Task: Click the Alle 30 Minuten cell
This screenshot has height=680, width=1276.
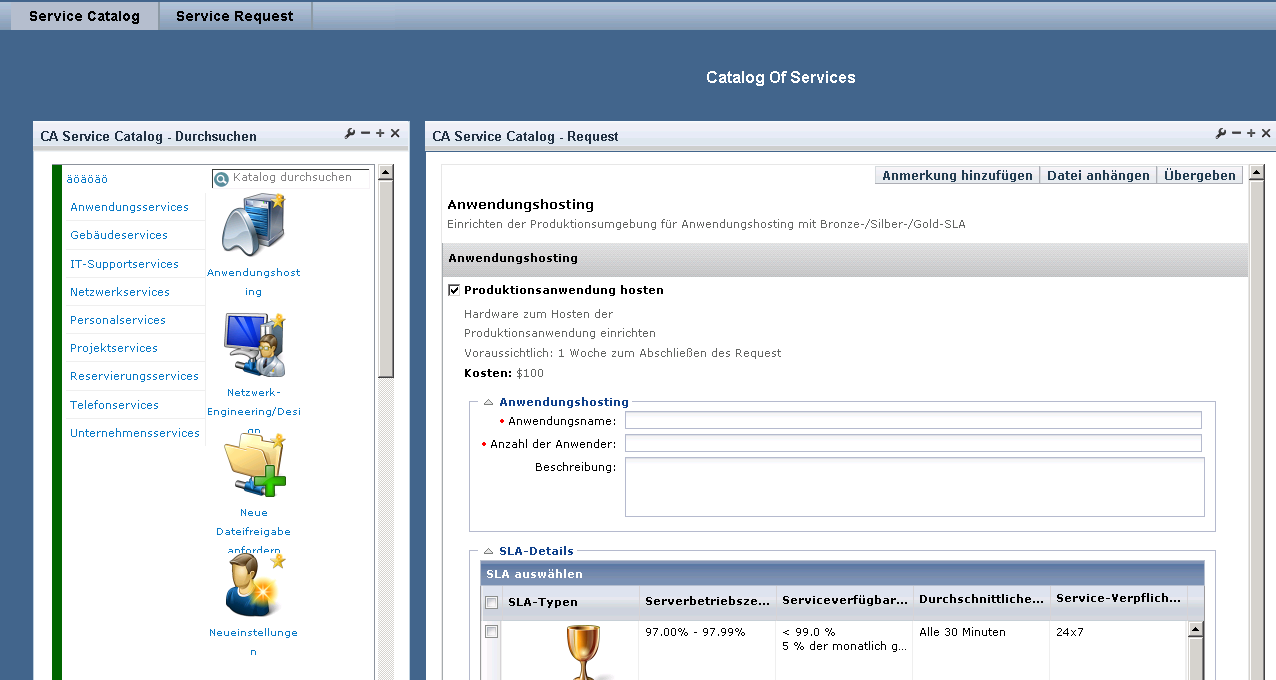Action: 982,650
